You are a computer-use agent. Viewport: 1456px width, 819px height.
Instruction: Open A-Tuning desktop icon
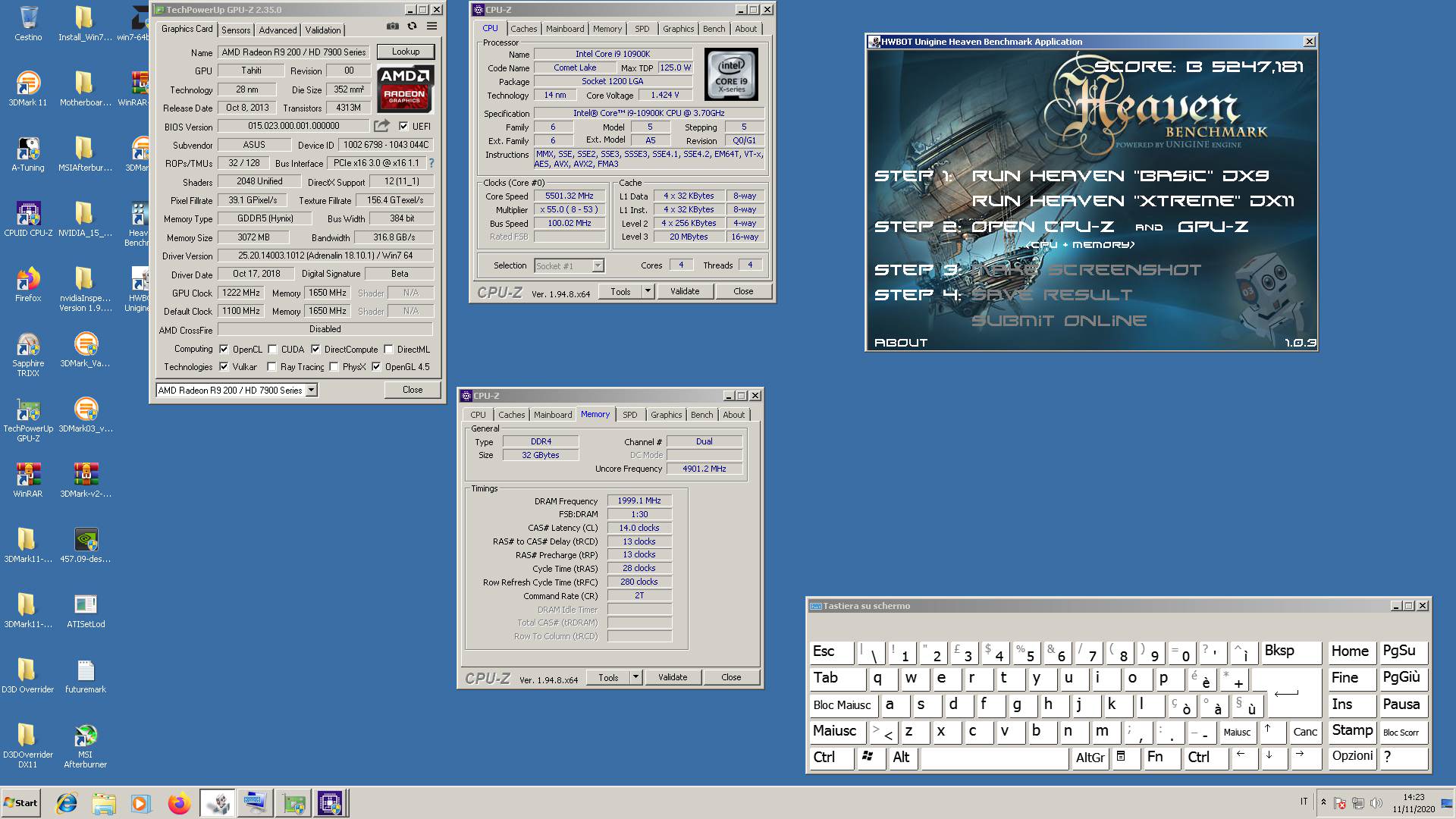tap(28, 154)
